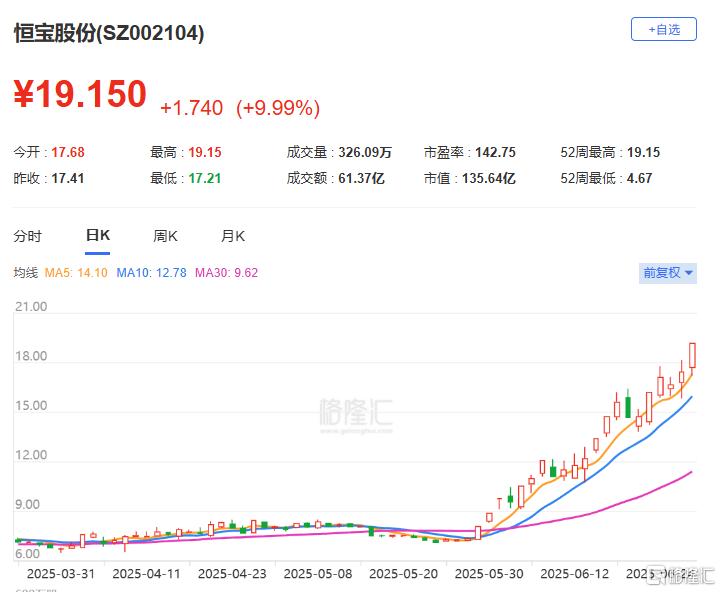The image size is (721, 592).
Task: Click the 18.00 price axis label
Action: pos(31,356)
